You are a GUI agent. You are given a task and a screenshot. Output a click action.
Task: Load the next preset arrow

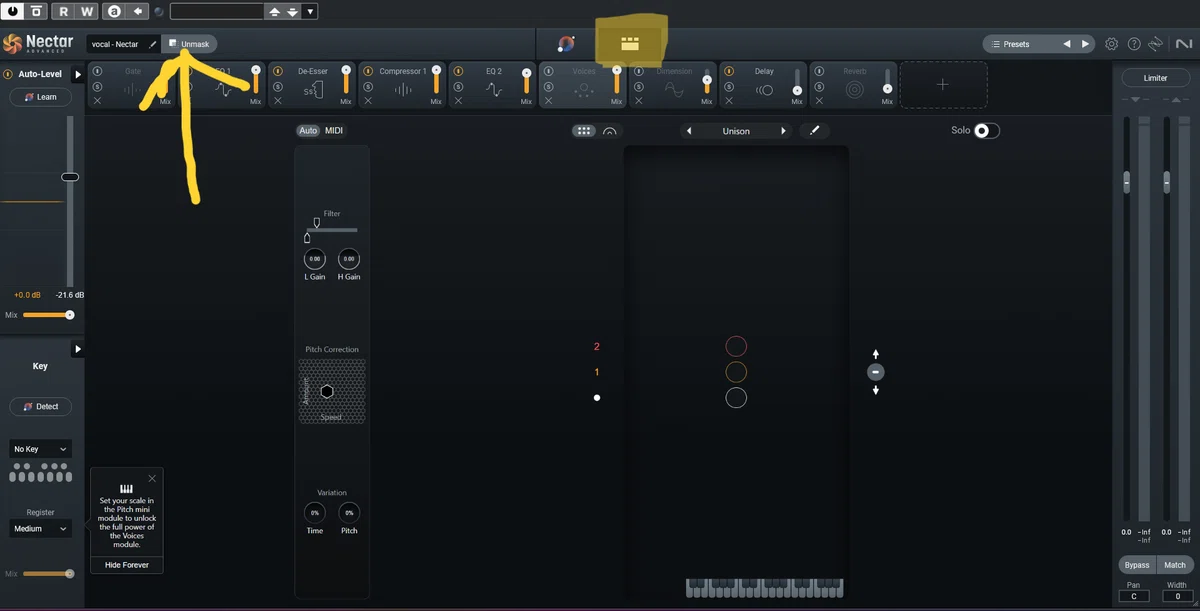(x=1085, y=44)
